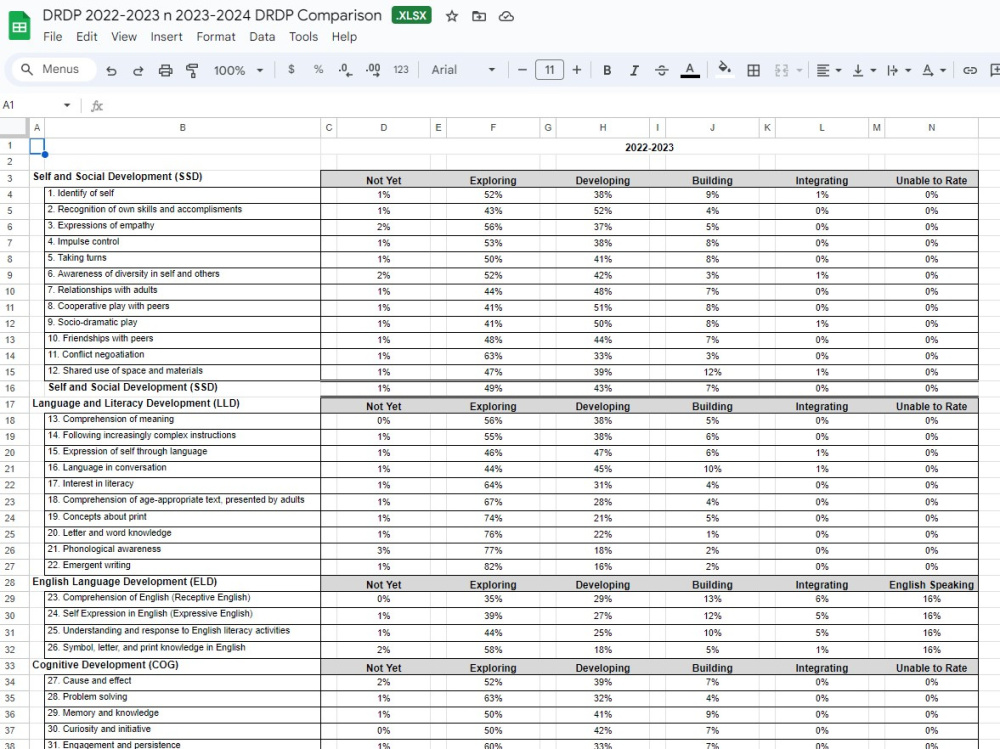This screenshot has height=749, width=1000.
Task: Open the fill color picker
Action: pos(724,69)
